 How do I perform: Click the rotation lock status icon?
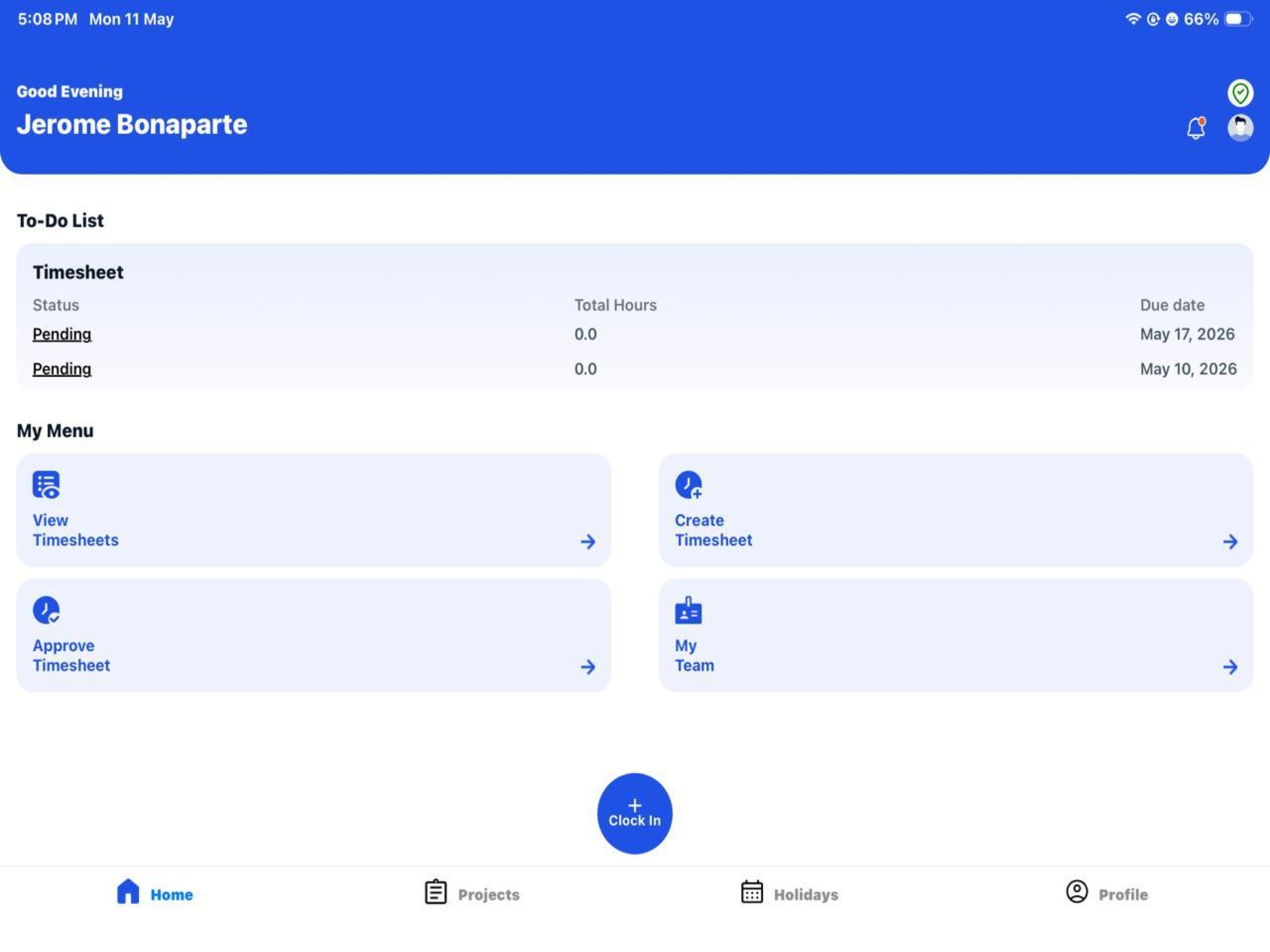(x=1153, y=19)
